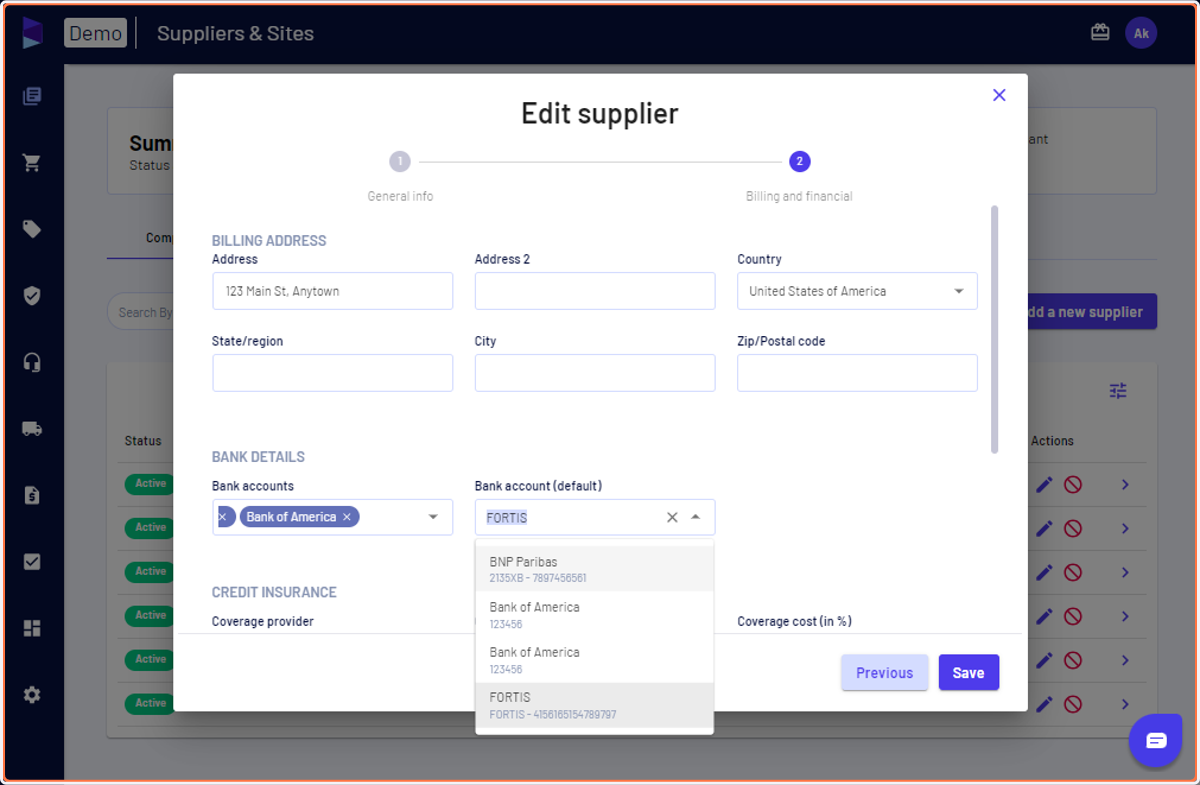Image resolution: width=1200 pixels, height=785 pixels.
Task: Open the invoice dollar sidebar icon
Action: point(32,495)
